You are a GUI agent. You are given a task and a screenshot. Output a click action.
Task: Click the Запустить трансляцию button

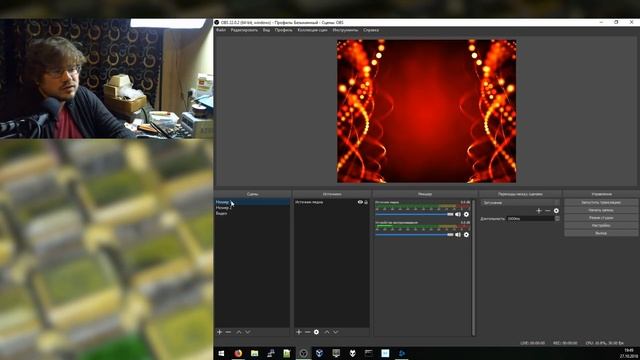(x=601, y=202)
